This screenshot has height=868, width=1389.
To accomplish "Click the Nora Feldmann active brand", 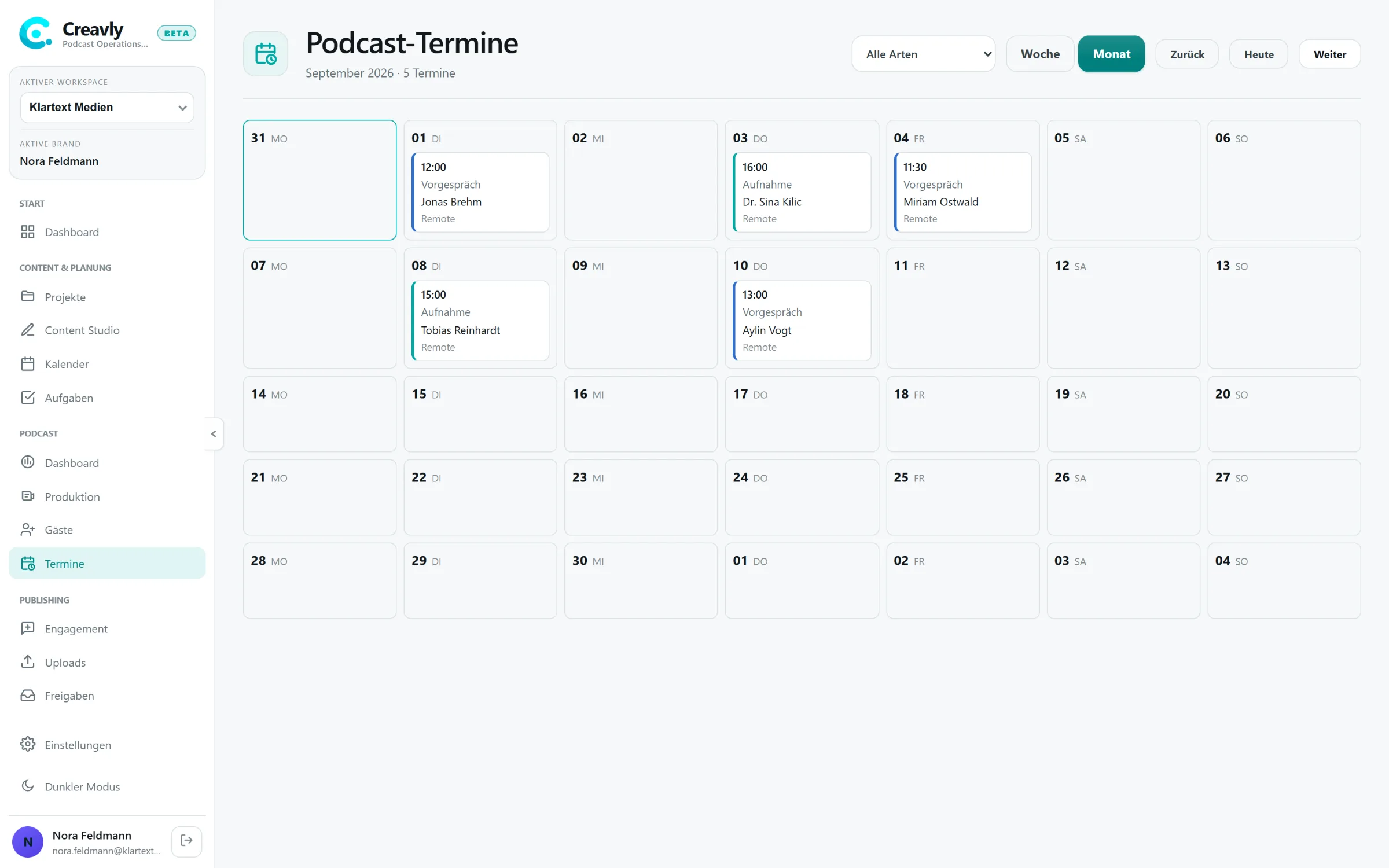I will click(59, 161).
